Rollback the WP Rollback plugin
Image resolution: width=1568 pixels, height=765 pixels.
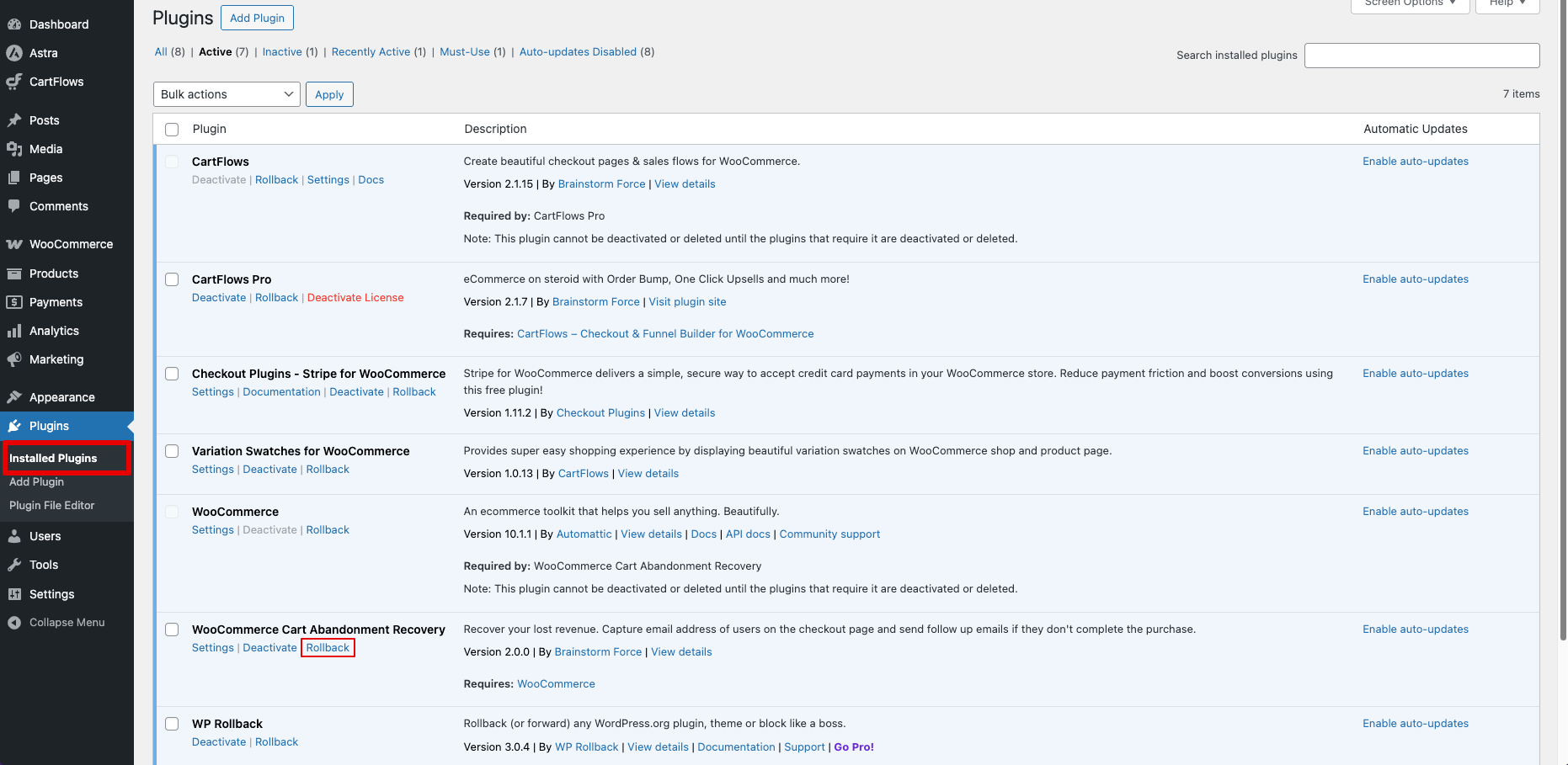click(276, 742)
